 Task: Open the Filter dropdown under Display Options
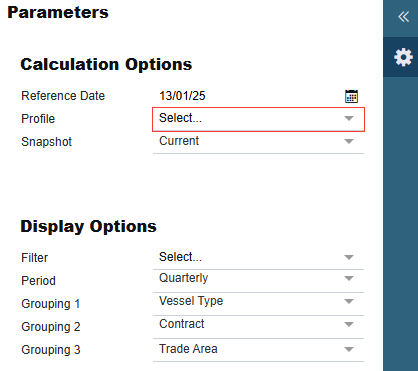tap(258, 258)
